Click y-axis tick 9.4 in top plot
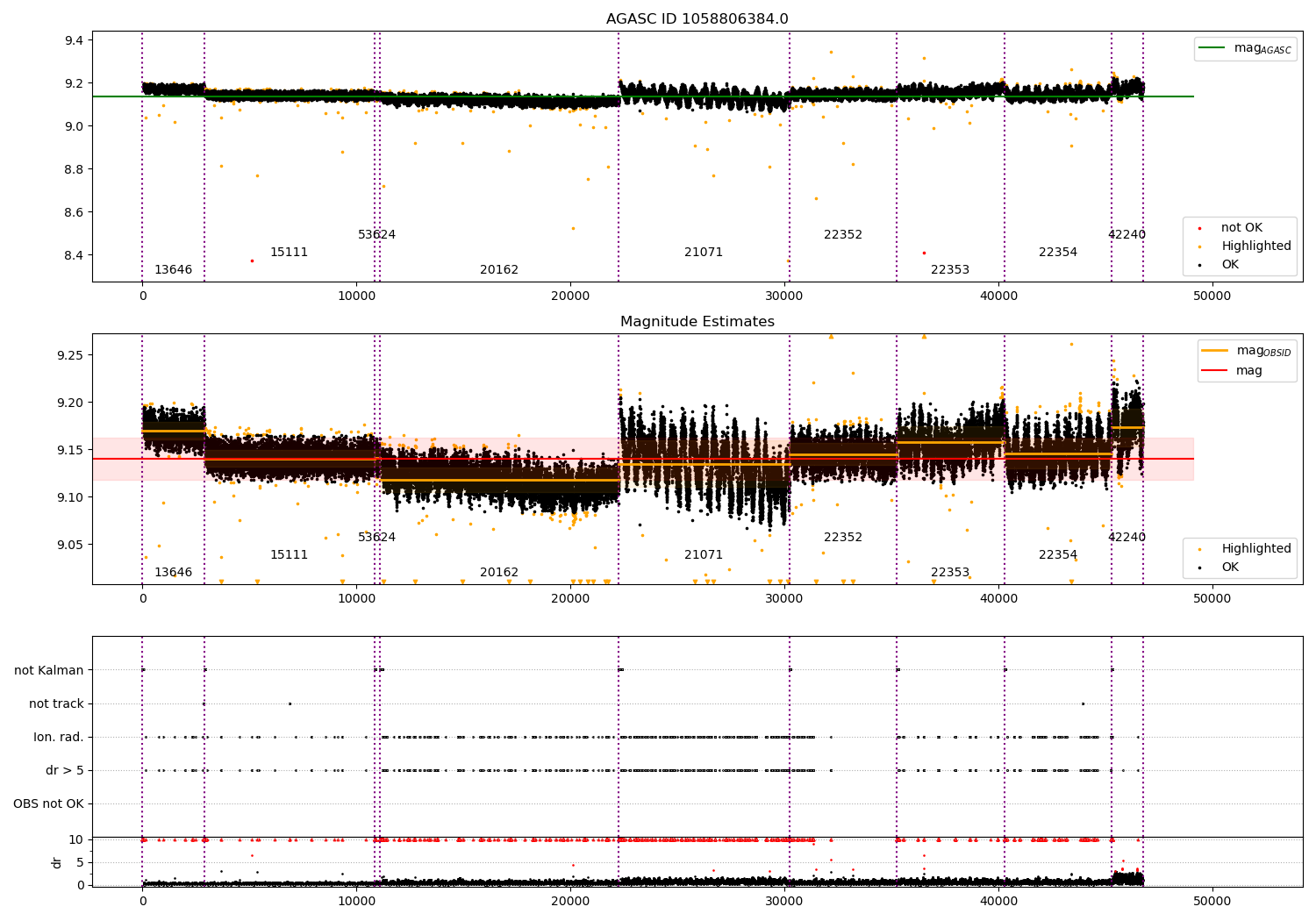 point(75,40)
